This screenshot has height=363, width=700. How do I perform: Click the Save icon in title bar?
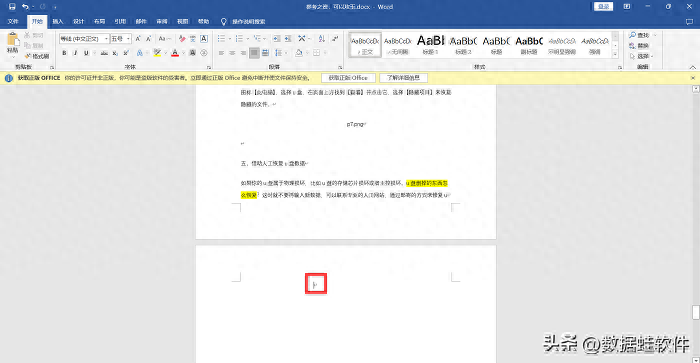(x=12, y=7)
